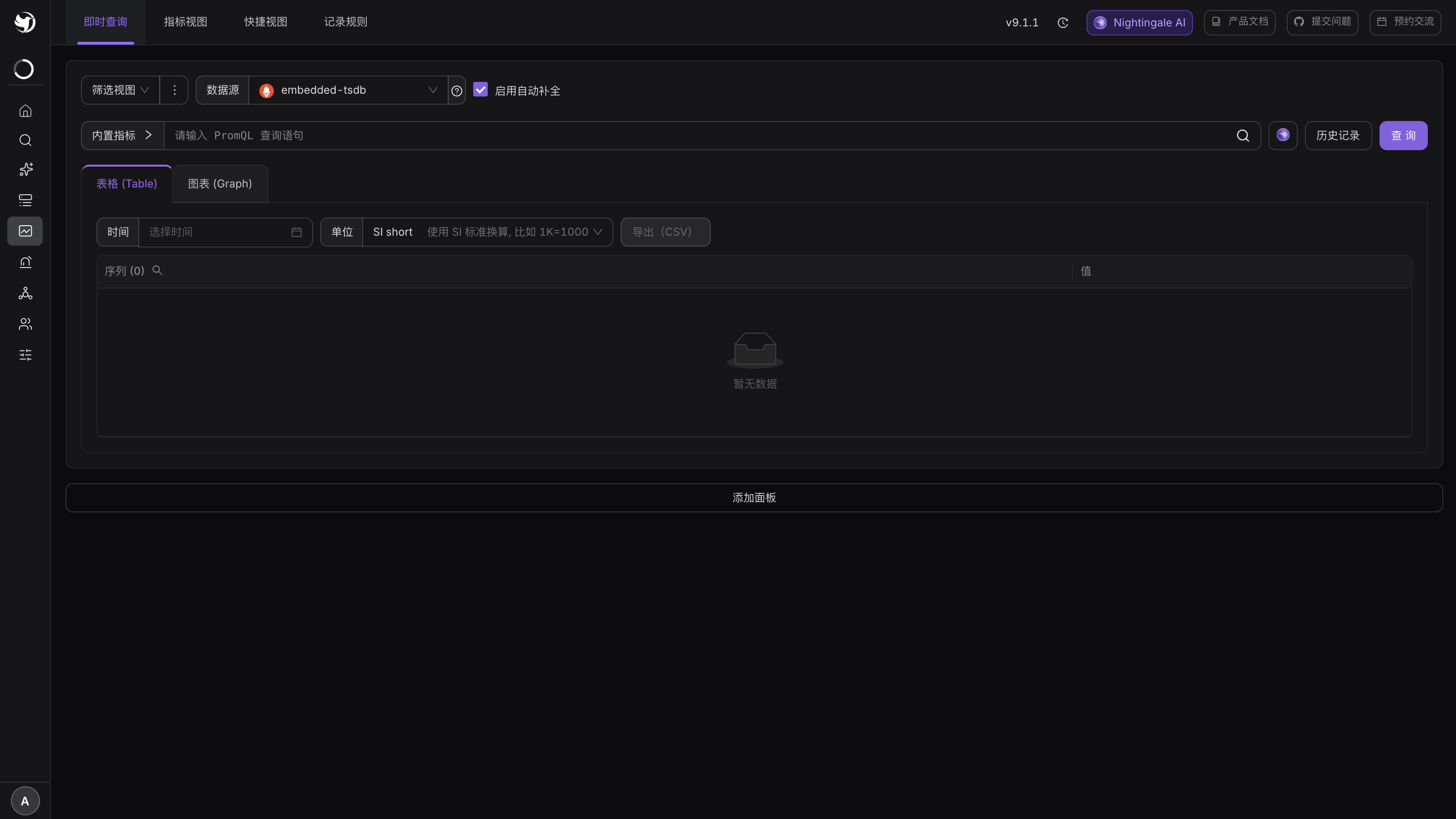Select the 表格 (Table) tab
1456x819 pixels.
[126, 184]
